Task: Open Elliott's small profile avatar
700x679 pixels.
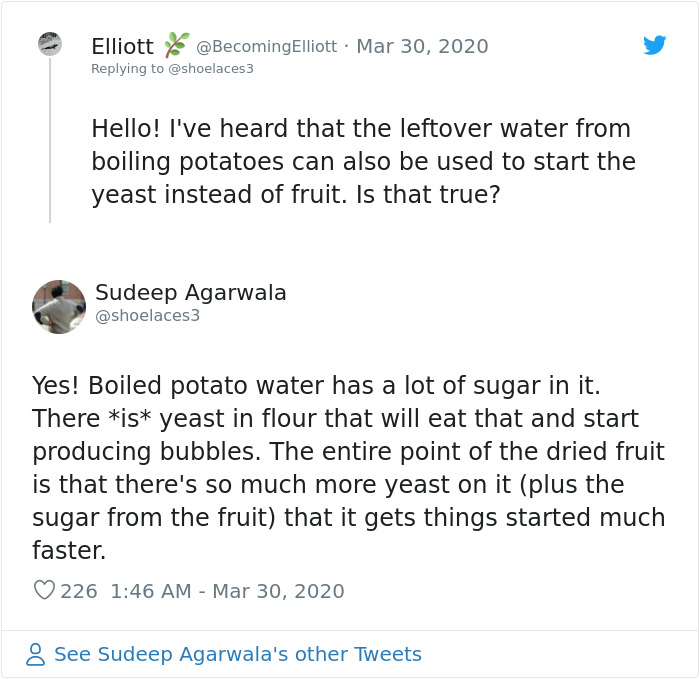Action: pos(50,44)
